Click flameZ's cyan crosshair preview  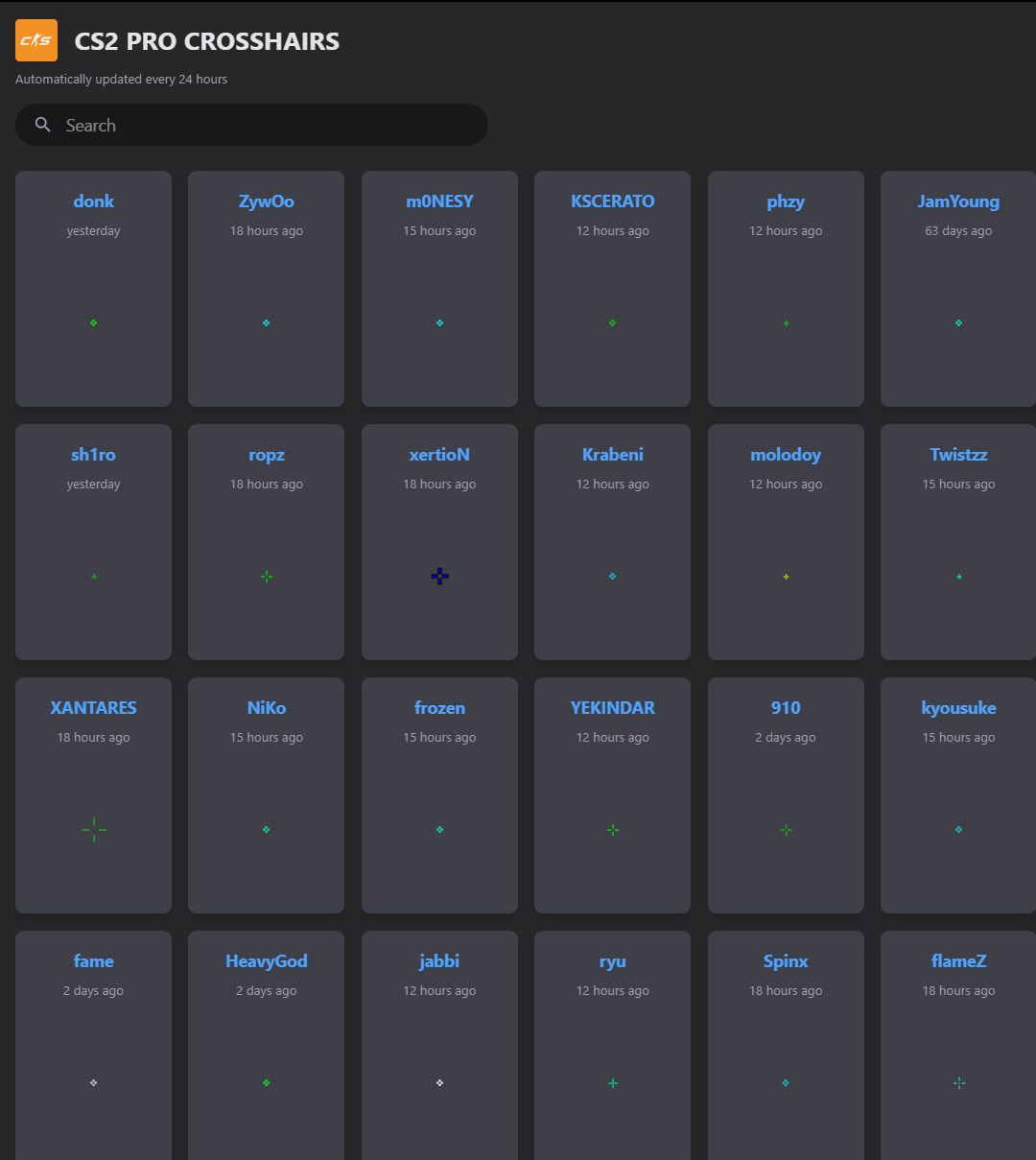pos(958,1083)
